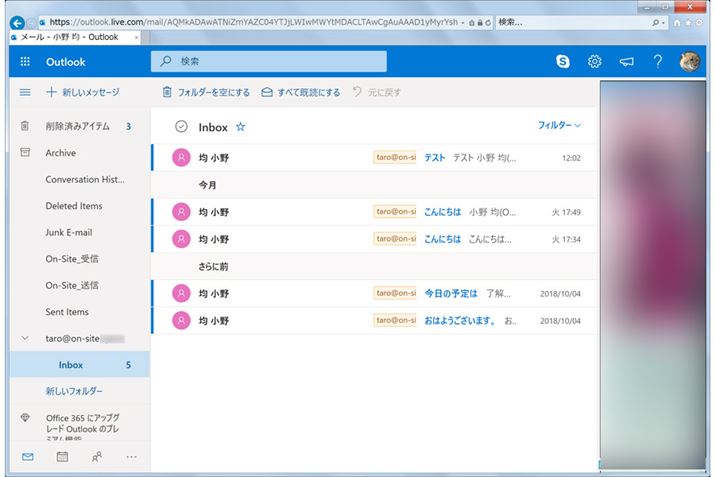Click すべて既読にする in toolbar

pyautogui.click(x=300, y=92)
